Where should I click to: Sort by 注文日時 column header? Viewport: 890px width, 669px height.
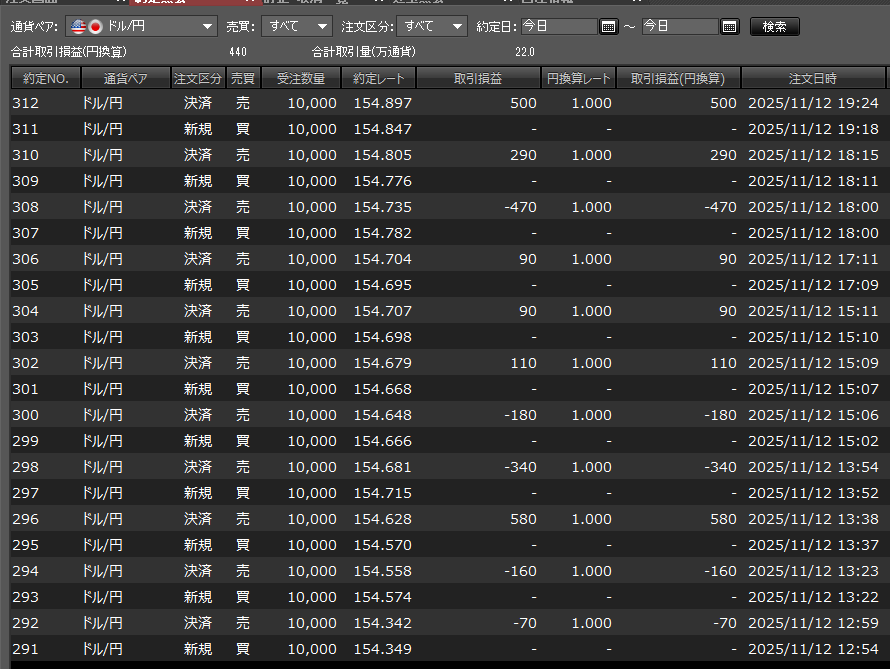pos(812,78)
